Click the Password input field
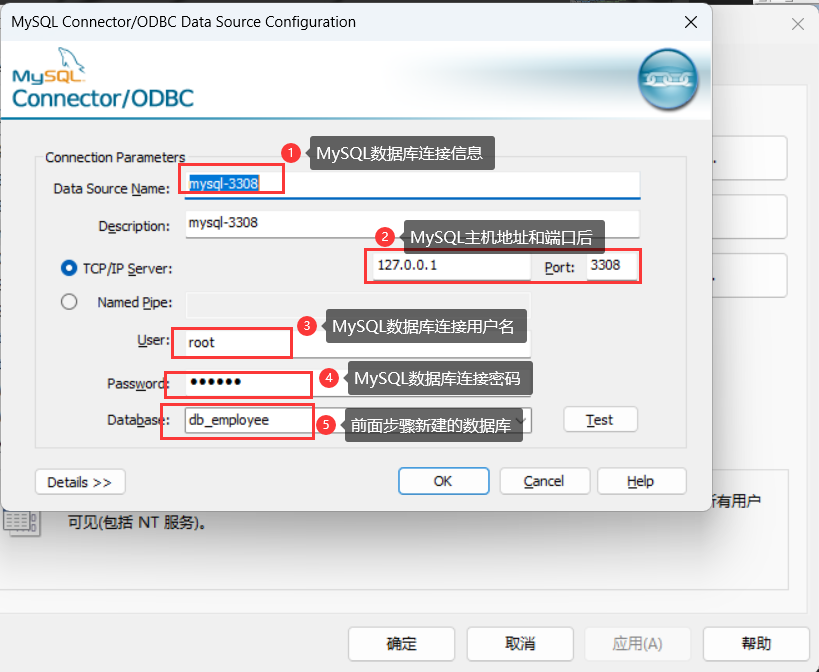This screenshot has width=819, height=672. point(358,382)
